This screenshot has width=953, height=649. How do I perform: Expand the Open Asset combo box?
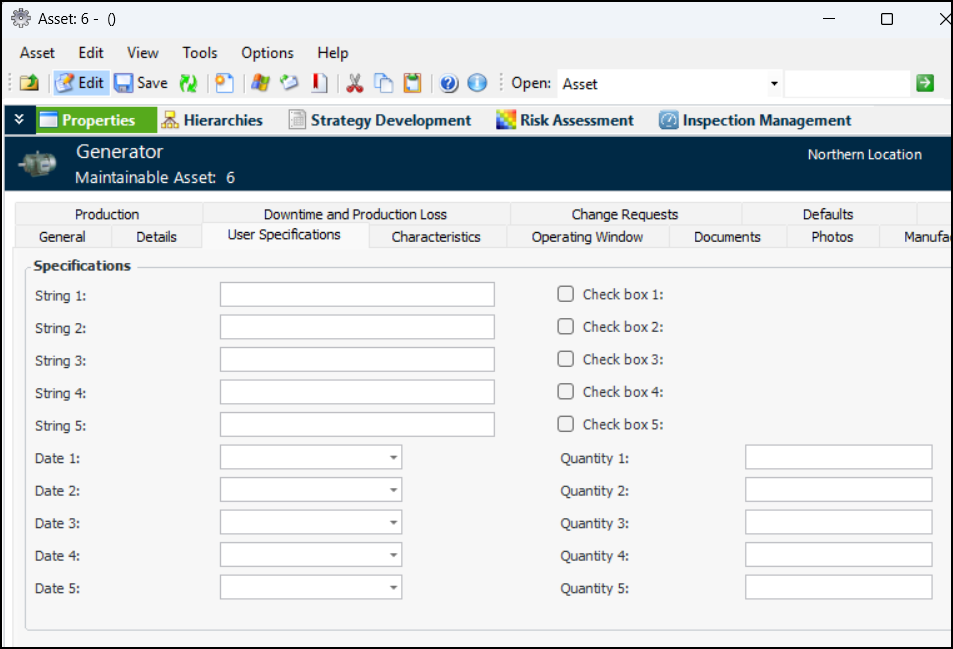pos(774,84)
